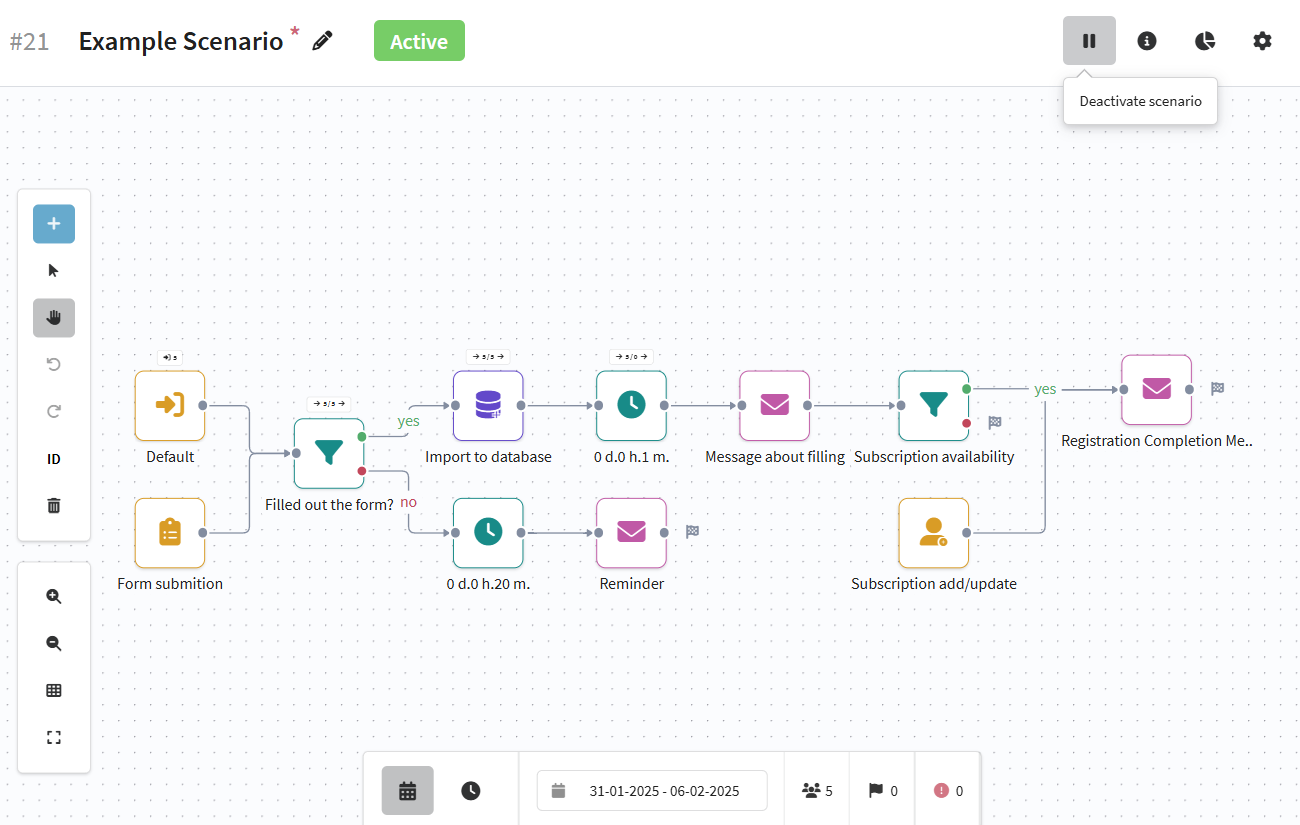The width and height of the screenshot is (1300, 825).
Task: Open the date range picker field
Action: pyautogui.click(x=652, y=791)
